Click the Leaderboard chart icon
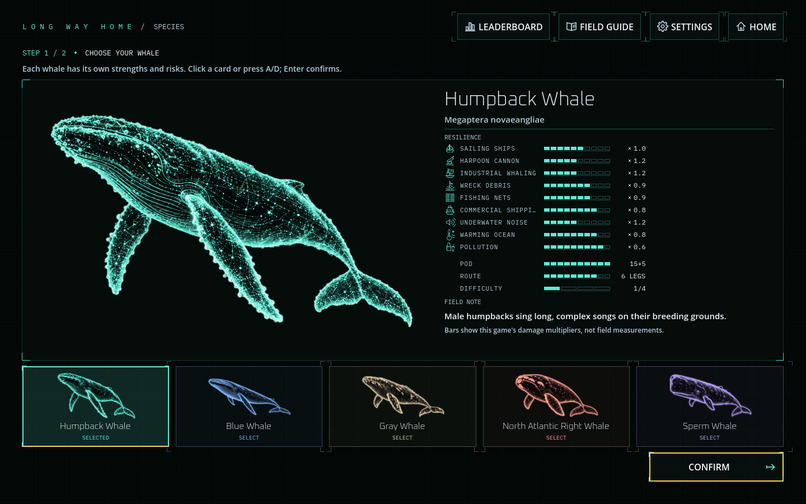Screen dimensions: 806x504 click(x=470, y=27)
